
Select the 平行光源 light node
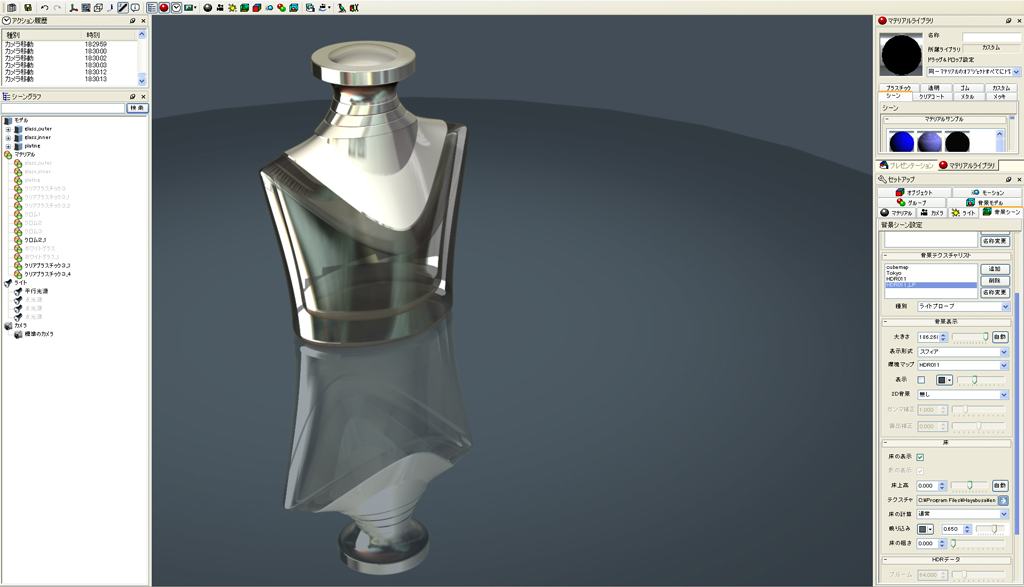37,291
